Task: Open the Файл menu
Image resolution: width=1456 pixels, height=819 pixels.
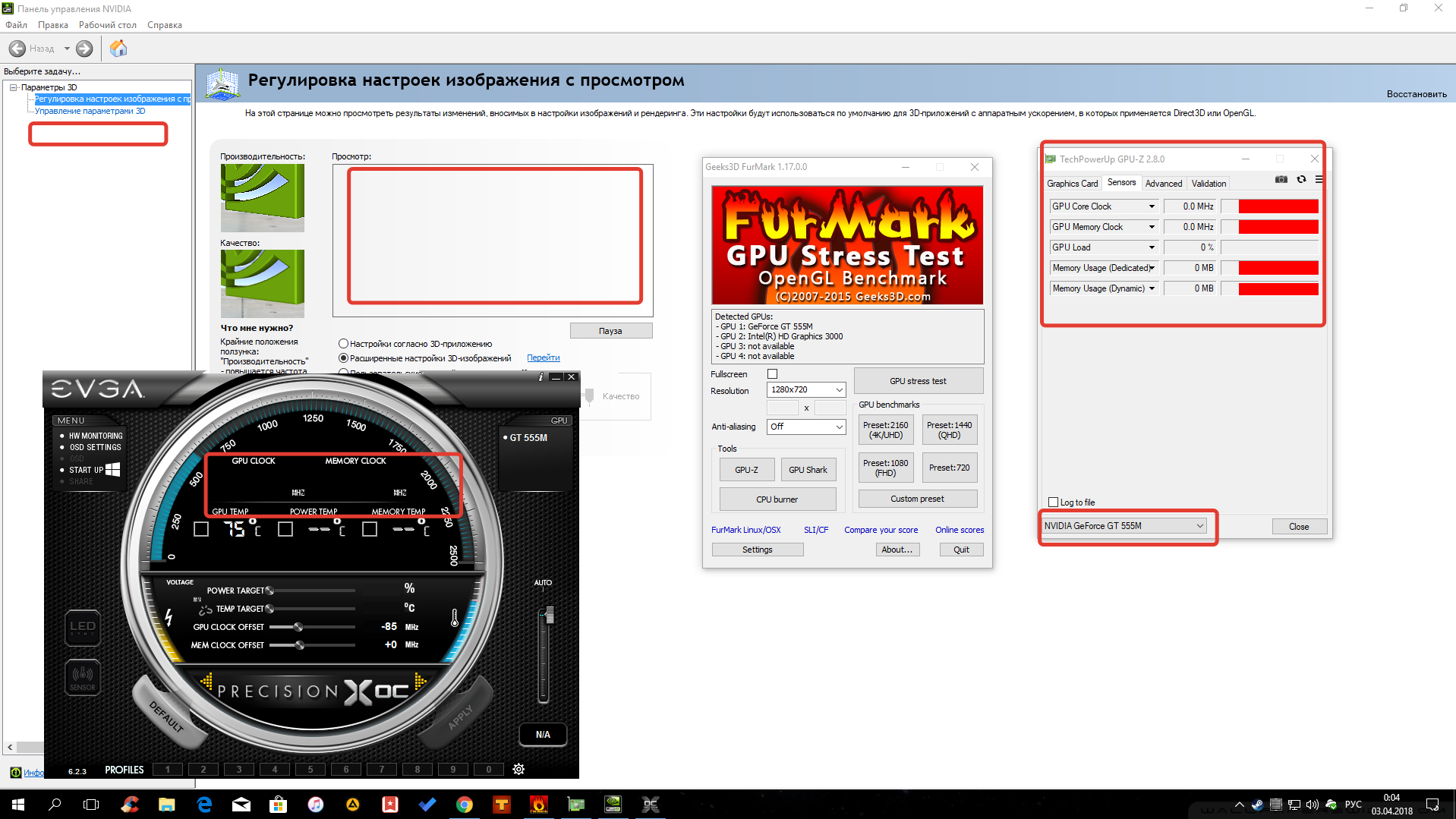Action: pyautogui.click(x=16, y=25)
